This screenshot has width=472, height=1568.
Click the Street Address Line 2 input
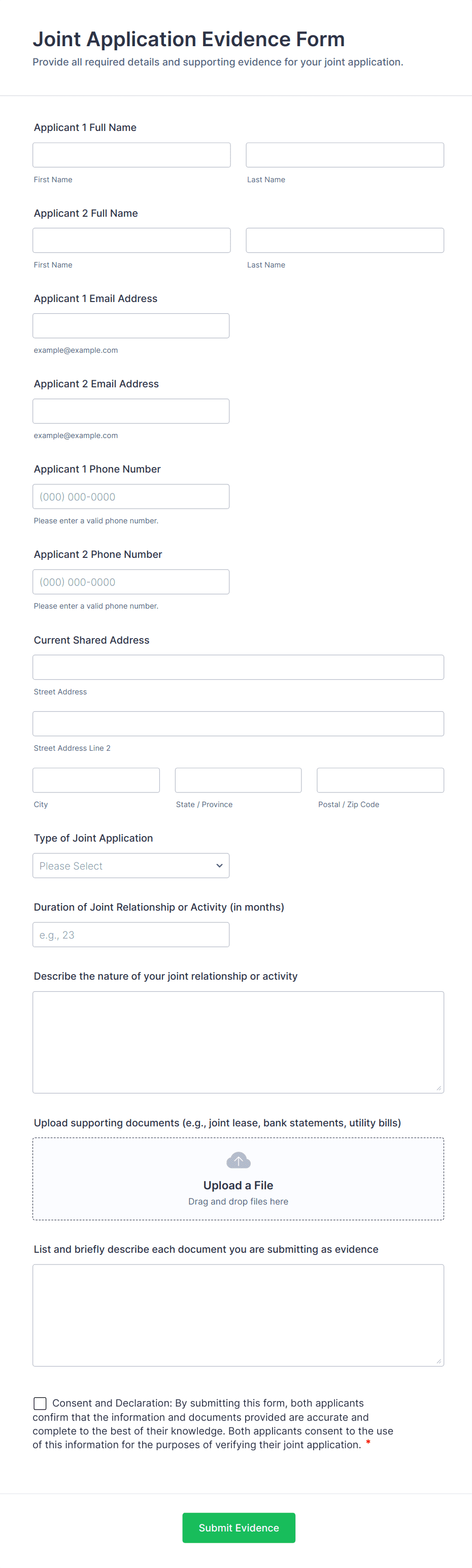pos(238,723)
